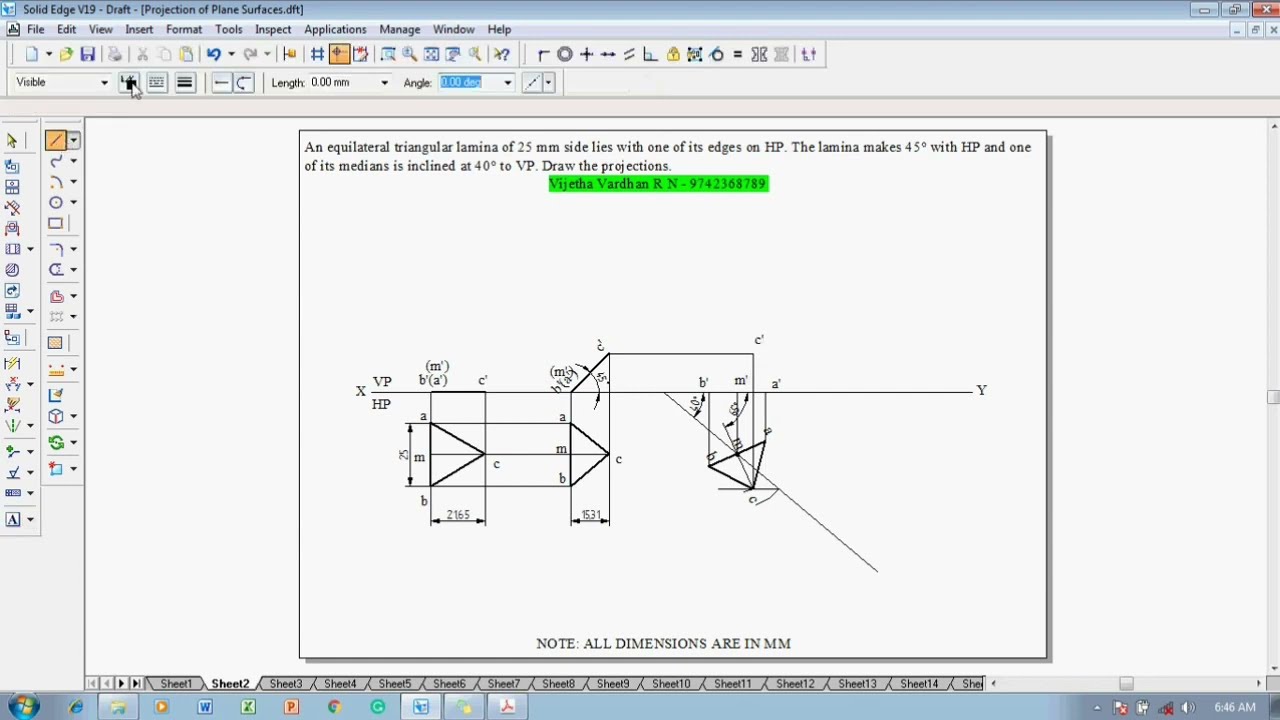Screen dimensions: 1280x720
Task: Open the File menu
Action: click(x=36, y=30)
